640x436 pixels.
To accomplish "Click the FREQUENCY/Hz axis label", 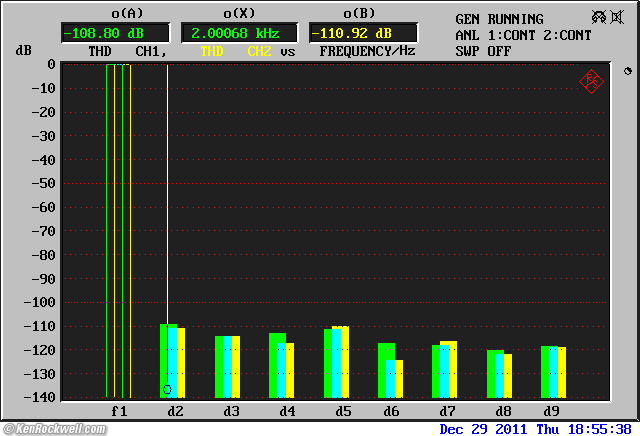I will pos(367,51).
